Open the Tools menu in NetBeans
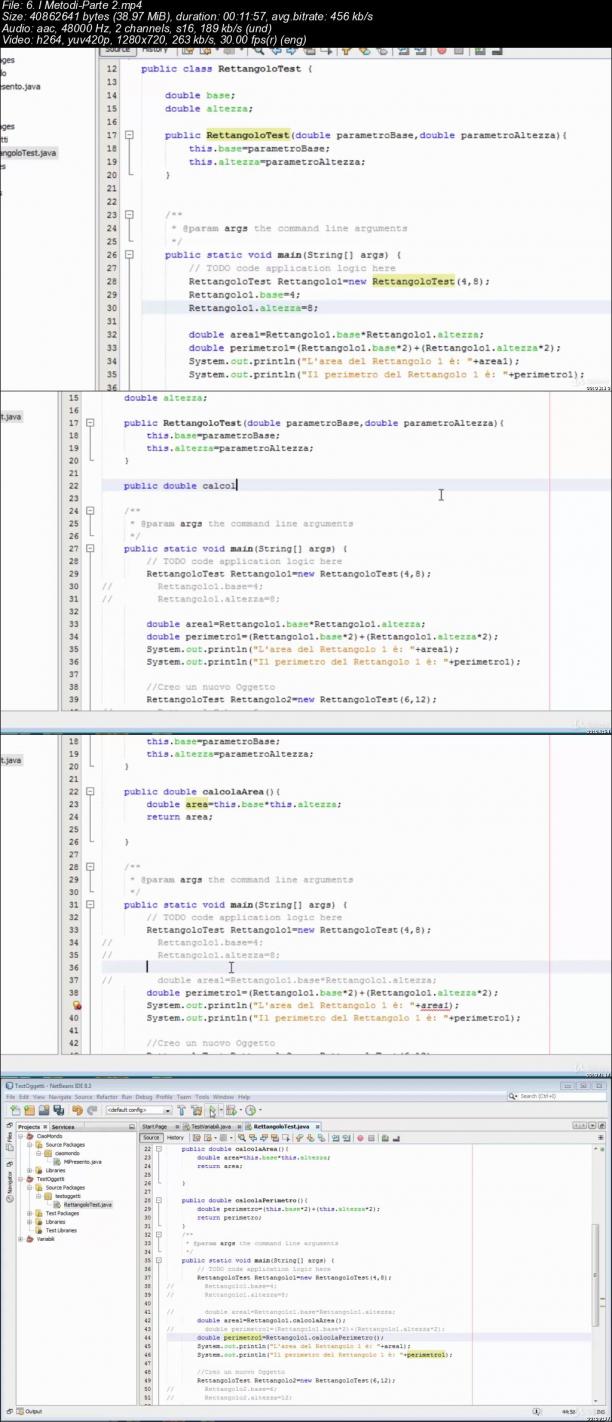Image resolution: width=612 pixels, height=1422 pixels. (x=202, y=1097)
